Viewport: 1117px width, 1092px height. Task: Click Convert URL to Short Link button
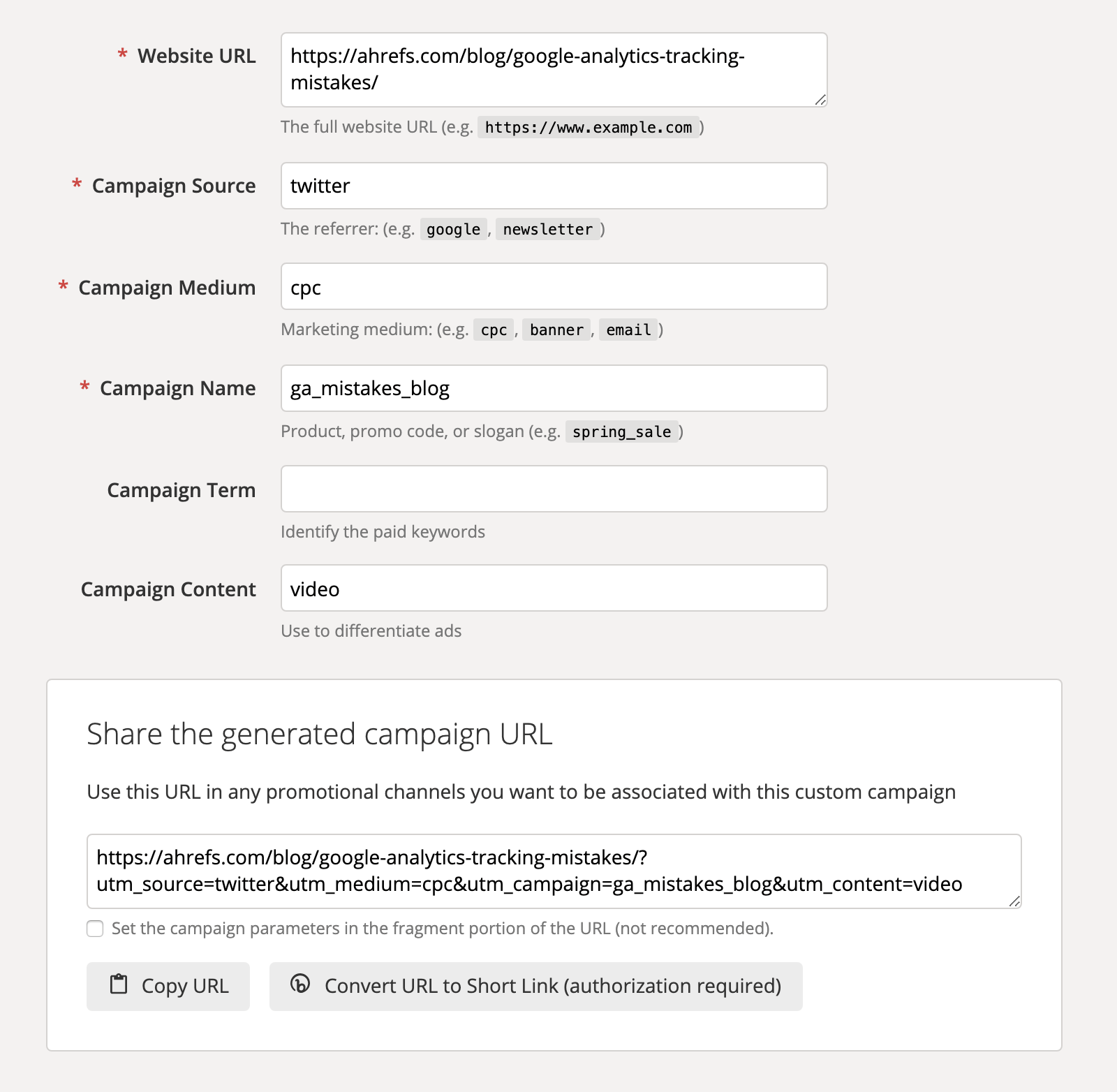pos(535,985)
